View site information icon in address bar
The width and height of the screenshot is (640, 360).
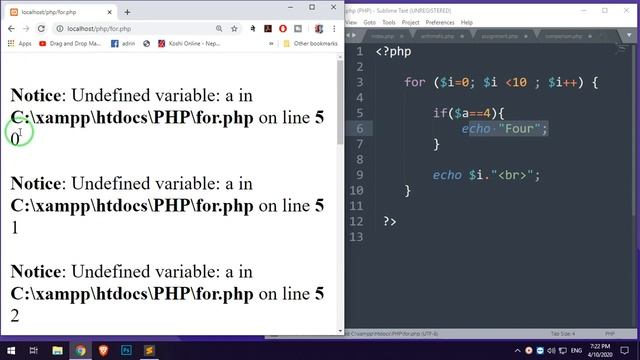[x=60, y=29]
